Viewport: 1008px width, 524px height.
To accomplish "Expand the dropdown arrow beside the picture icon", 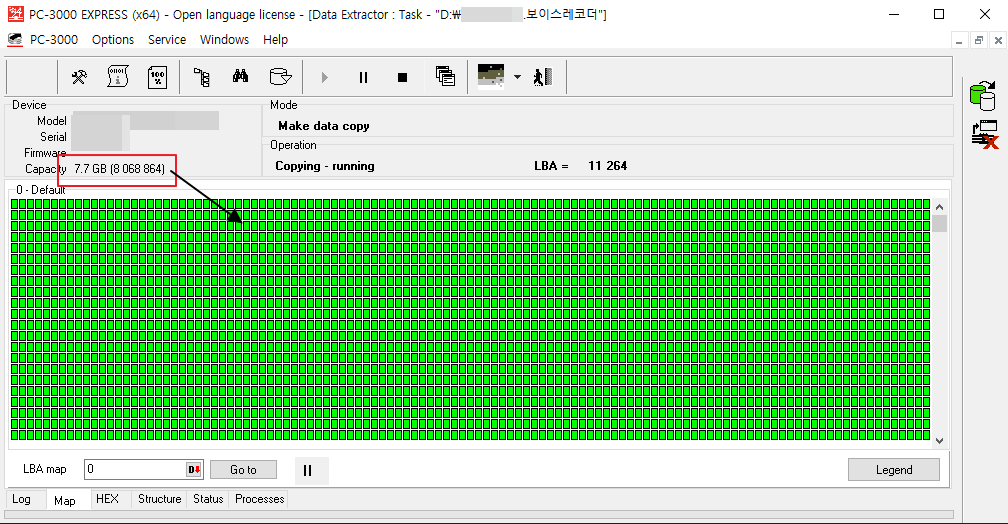I will coord(517,77).
